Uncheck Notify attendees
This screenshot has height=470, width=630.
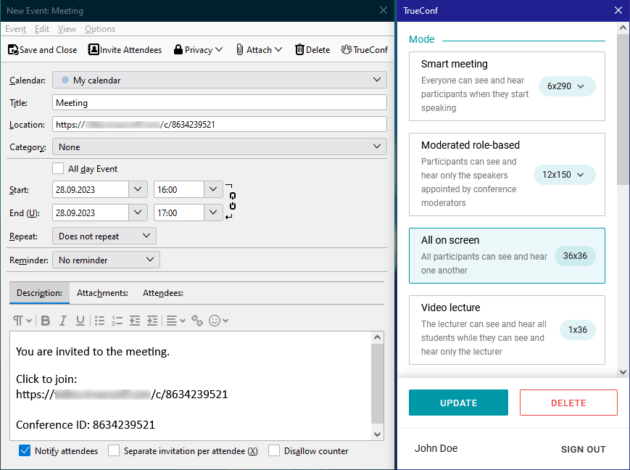pos(25,451)
